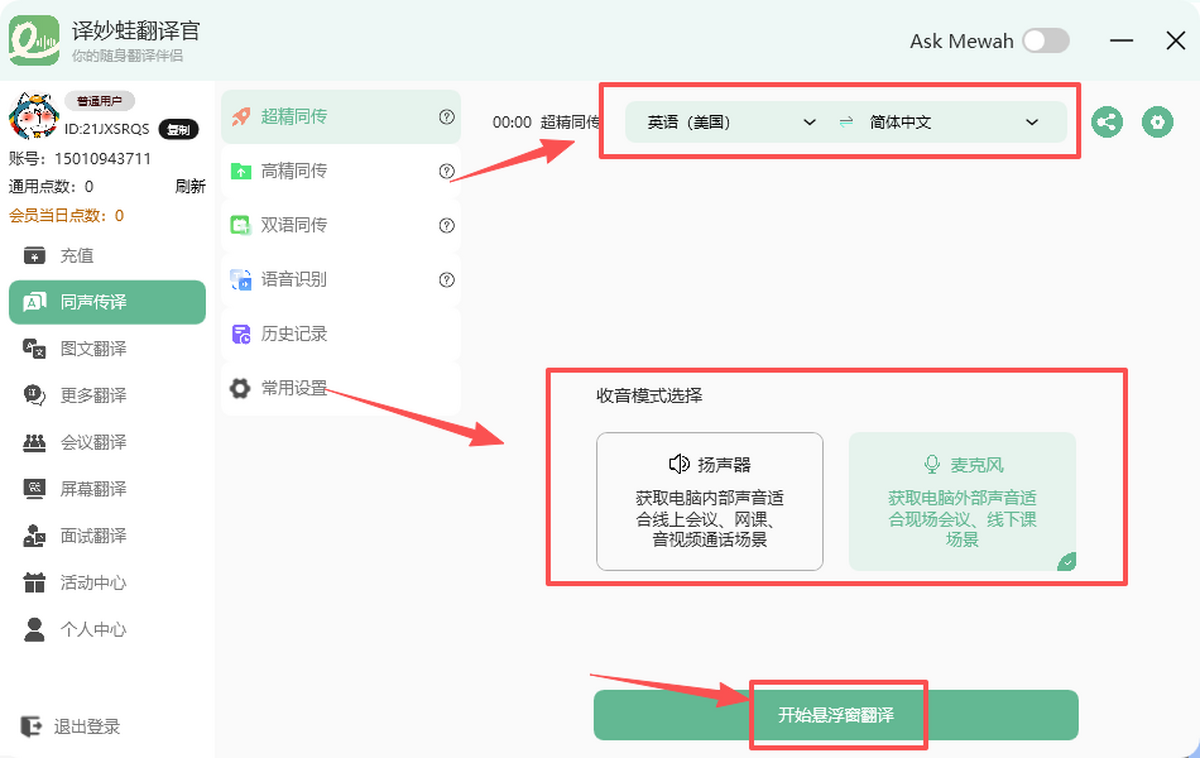Copy the user ID with 复制 button

178,129
